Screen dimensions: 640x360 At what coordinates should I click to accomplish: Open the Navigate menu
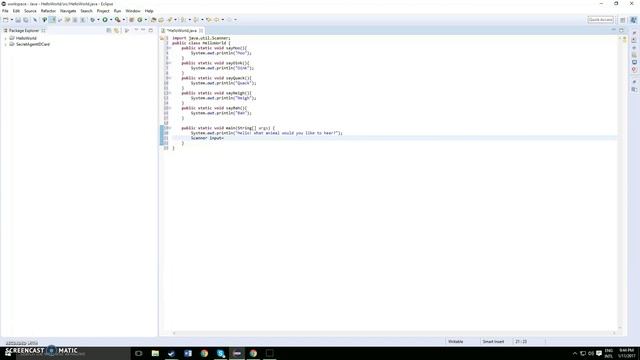[x=68, y=11]
